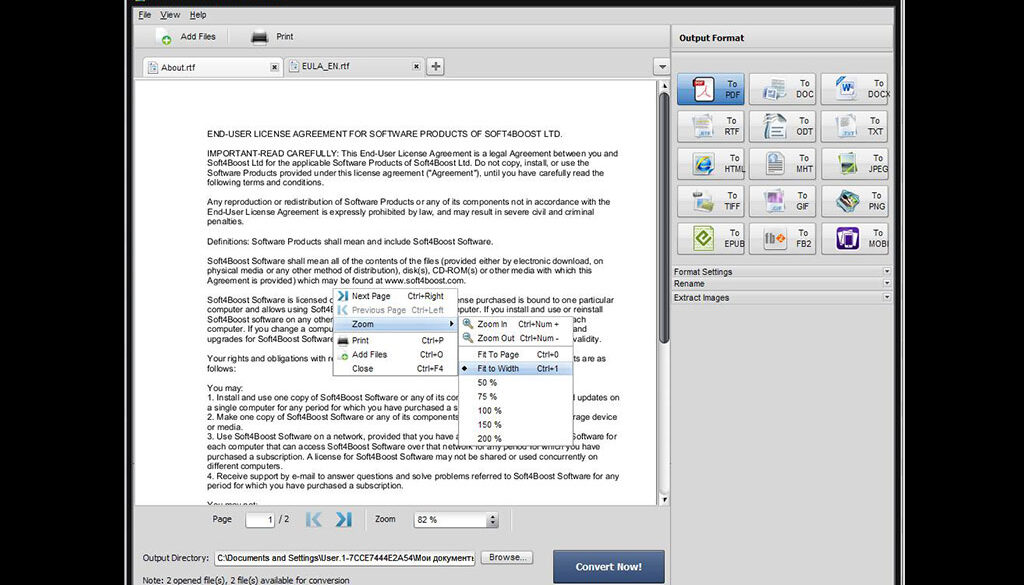This screenshot has height=585, width=1024.
Task: Close the About.rtf tab
Action: tap(274, 67)
